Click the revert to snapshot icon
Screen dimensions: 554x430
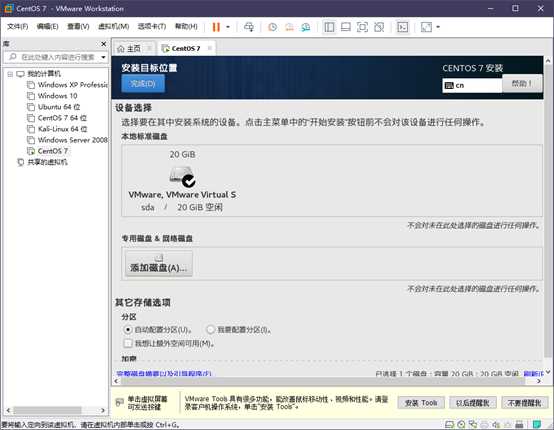pos(289,27)
